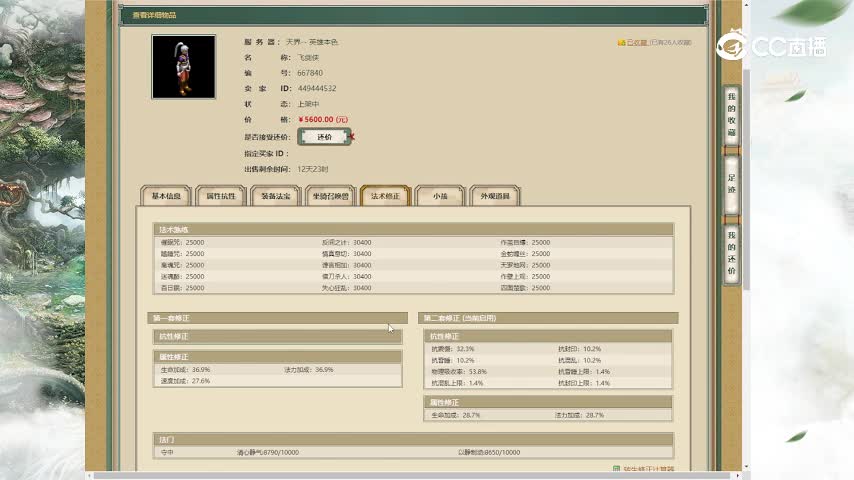
Task: Click the 转生修正计算器 link icon
Action: click(x=616, y=469)
